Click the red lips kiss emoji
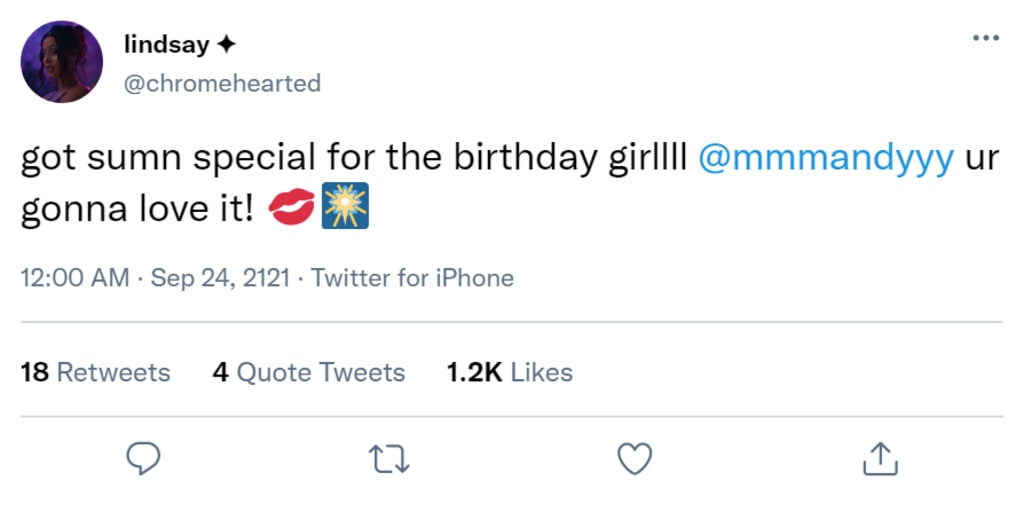1024x520 pixels. 293,210
